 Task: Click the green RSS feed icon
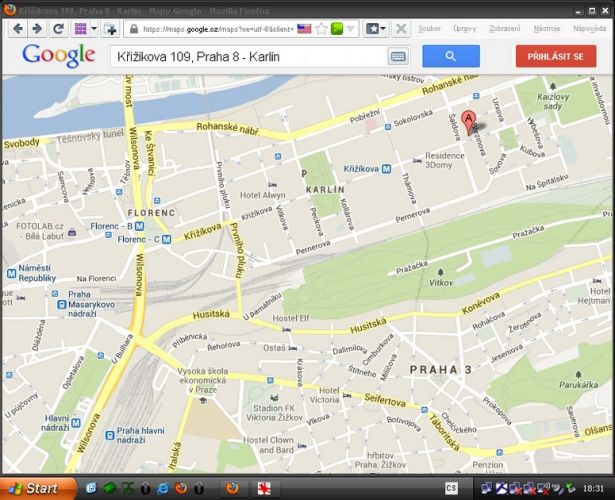click(x=337, y=29)
